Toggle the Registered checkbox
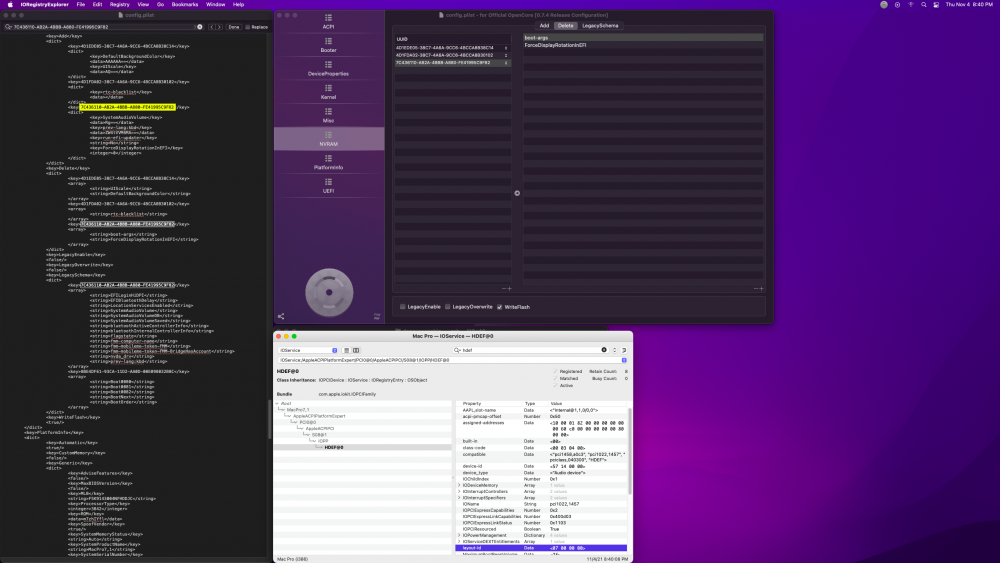The height and width of the screenshot is (563, 1000). pos(555,371)
